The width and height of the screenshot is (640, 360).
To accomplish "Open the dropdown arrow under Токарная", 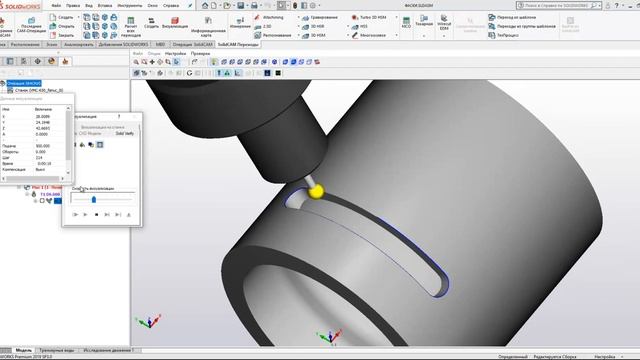I will point(424,36).
